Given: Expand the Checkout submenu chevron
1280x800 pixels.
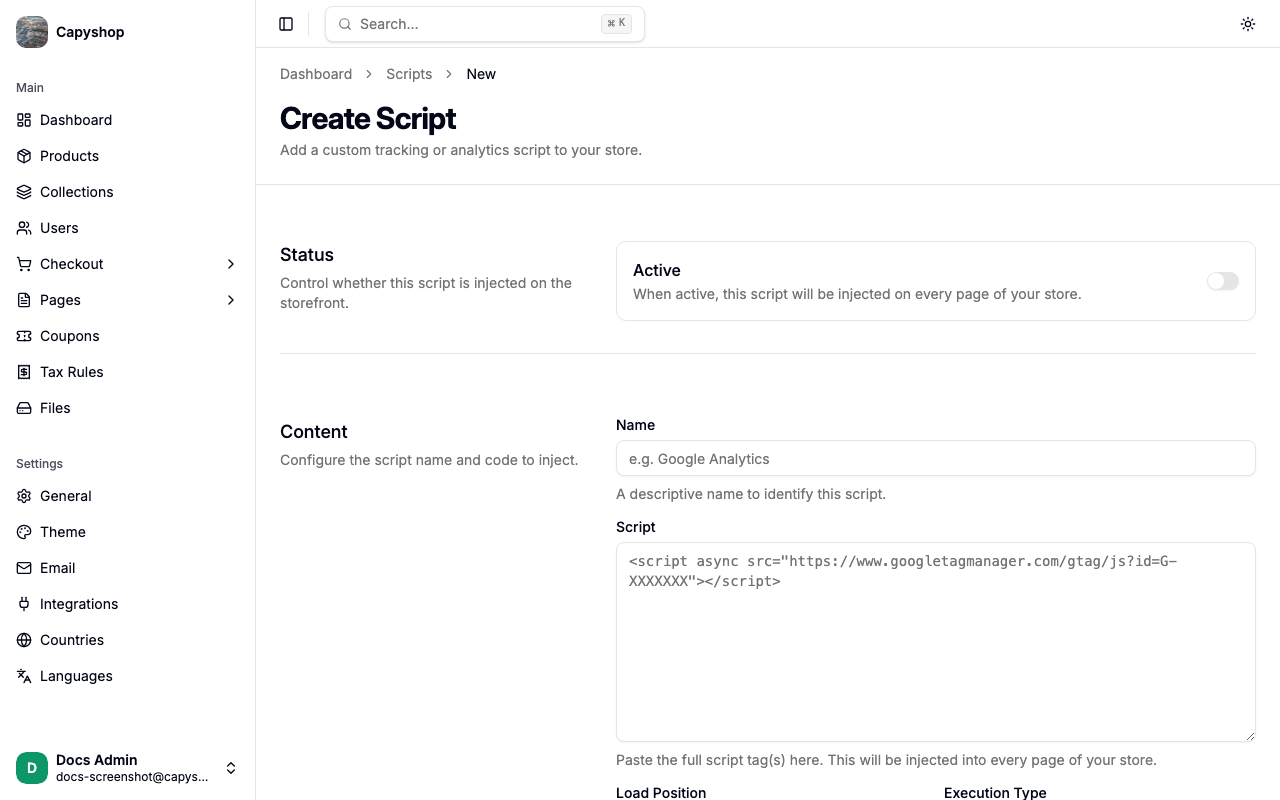Looking at the screenshot, I should (x=231, y=264).
